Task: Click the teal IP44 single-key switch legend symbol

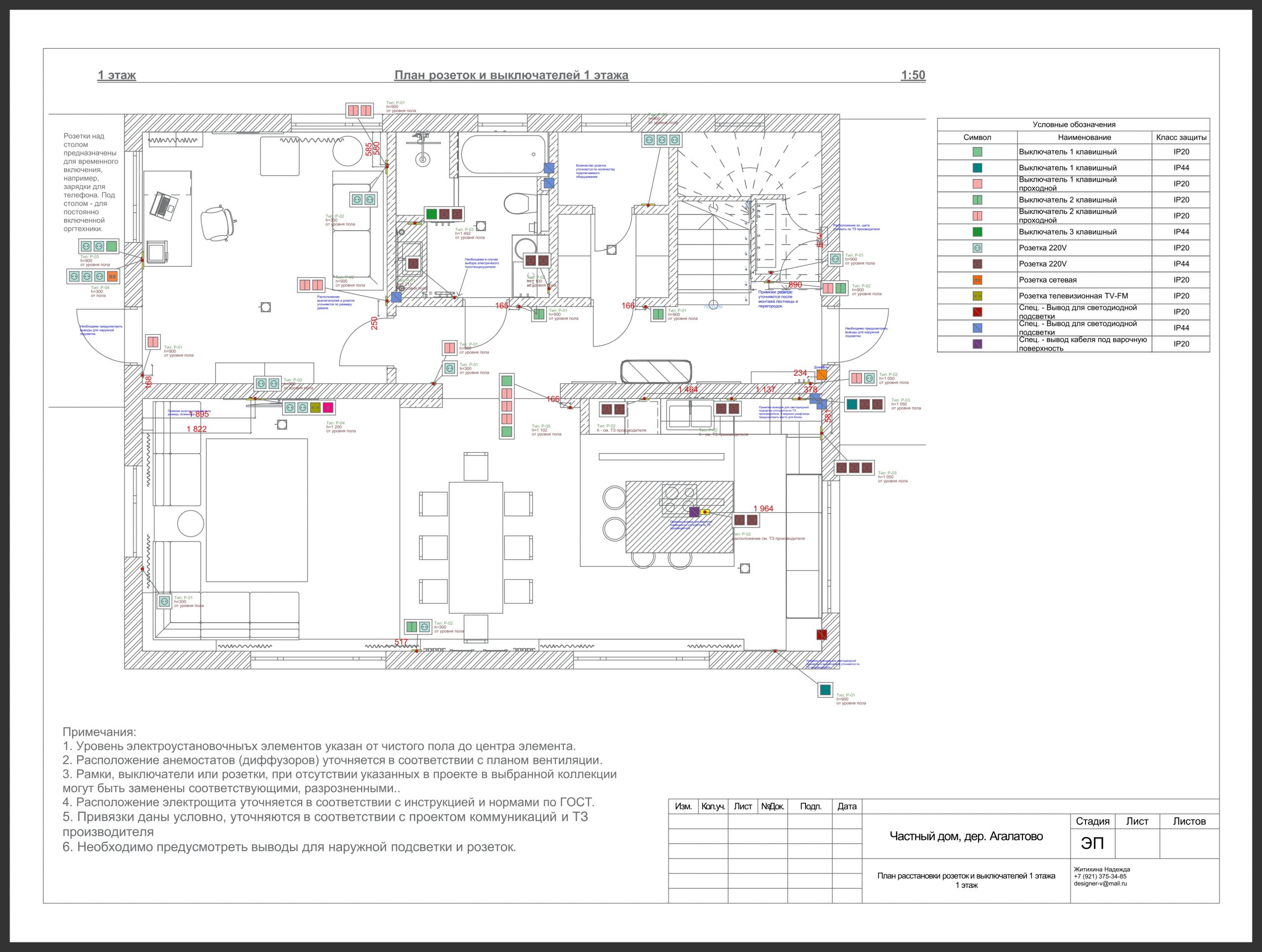Action: (x=977, y=168)
